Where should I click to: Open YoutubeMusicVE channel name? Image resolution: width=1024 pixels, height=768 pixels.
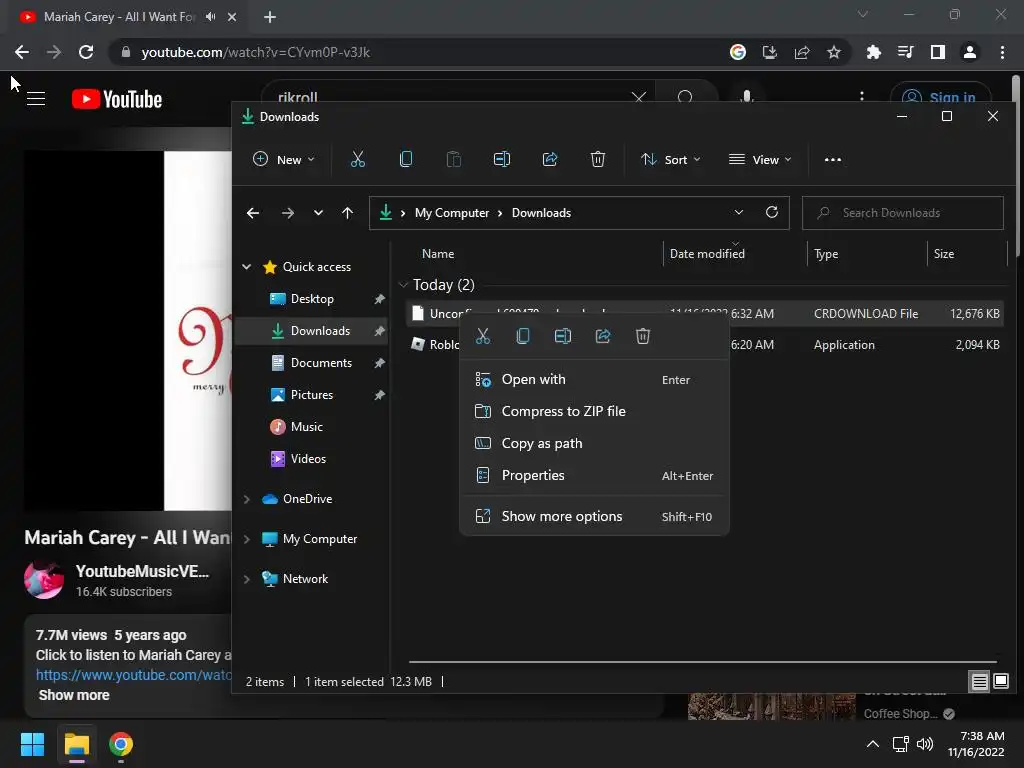pyautogui.click(x=142, y=571)
